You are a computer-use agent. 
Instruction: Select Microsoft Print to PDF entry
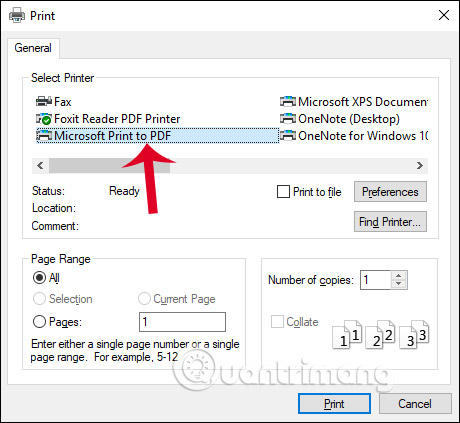(157, 136)
